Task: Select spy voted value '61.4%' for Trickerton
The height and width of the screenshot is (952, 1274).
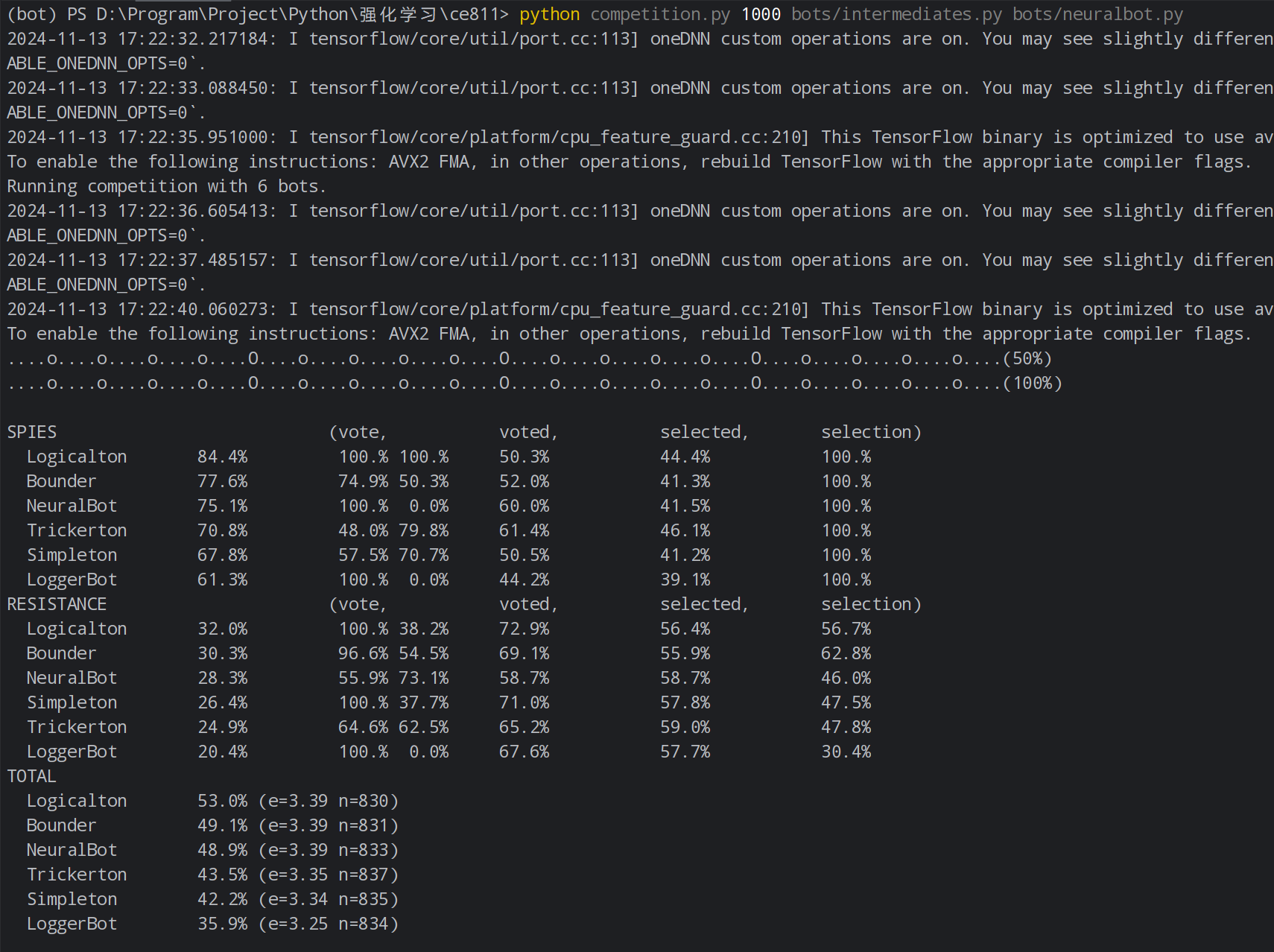Action: [x=525, y=530]
